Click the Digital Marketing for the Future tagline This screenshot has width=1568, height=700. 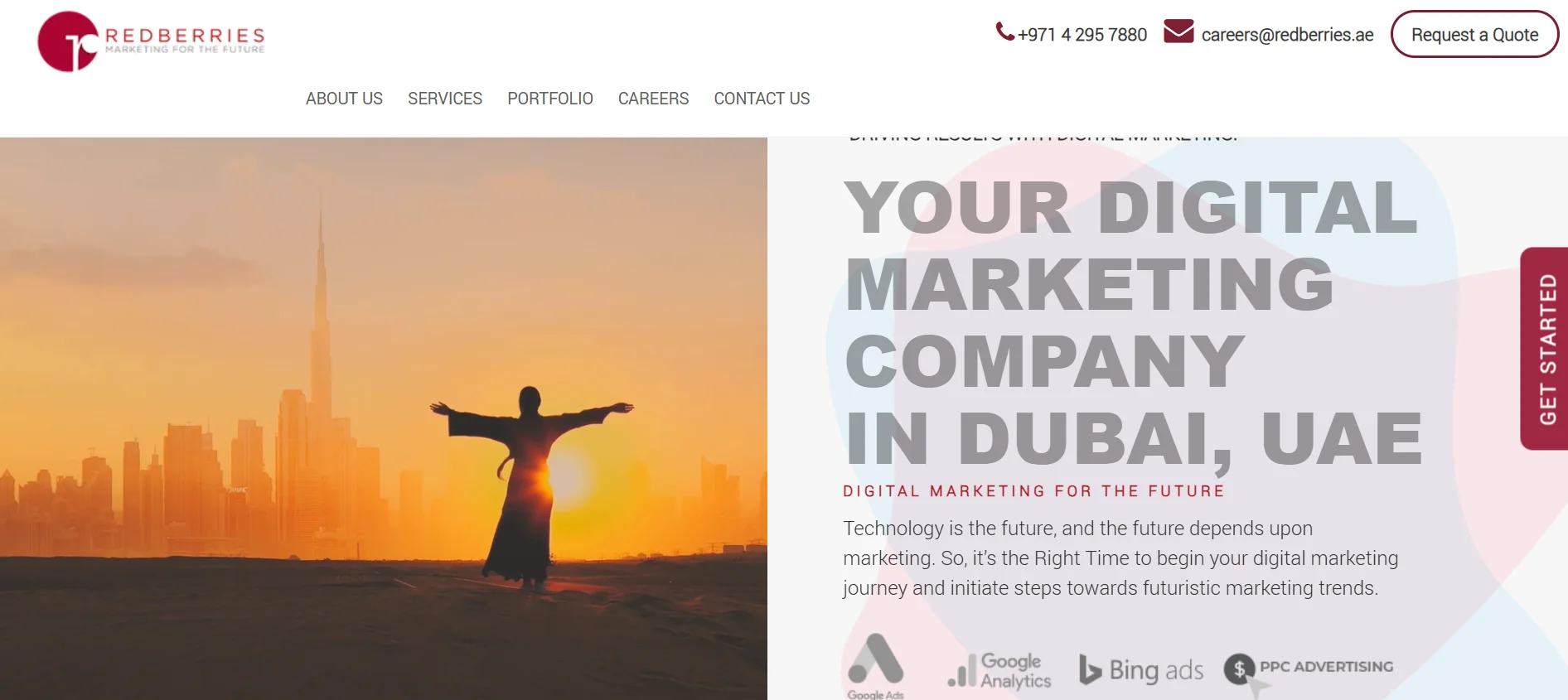1033,491
